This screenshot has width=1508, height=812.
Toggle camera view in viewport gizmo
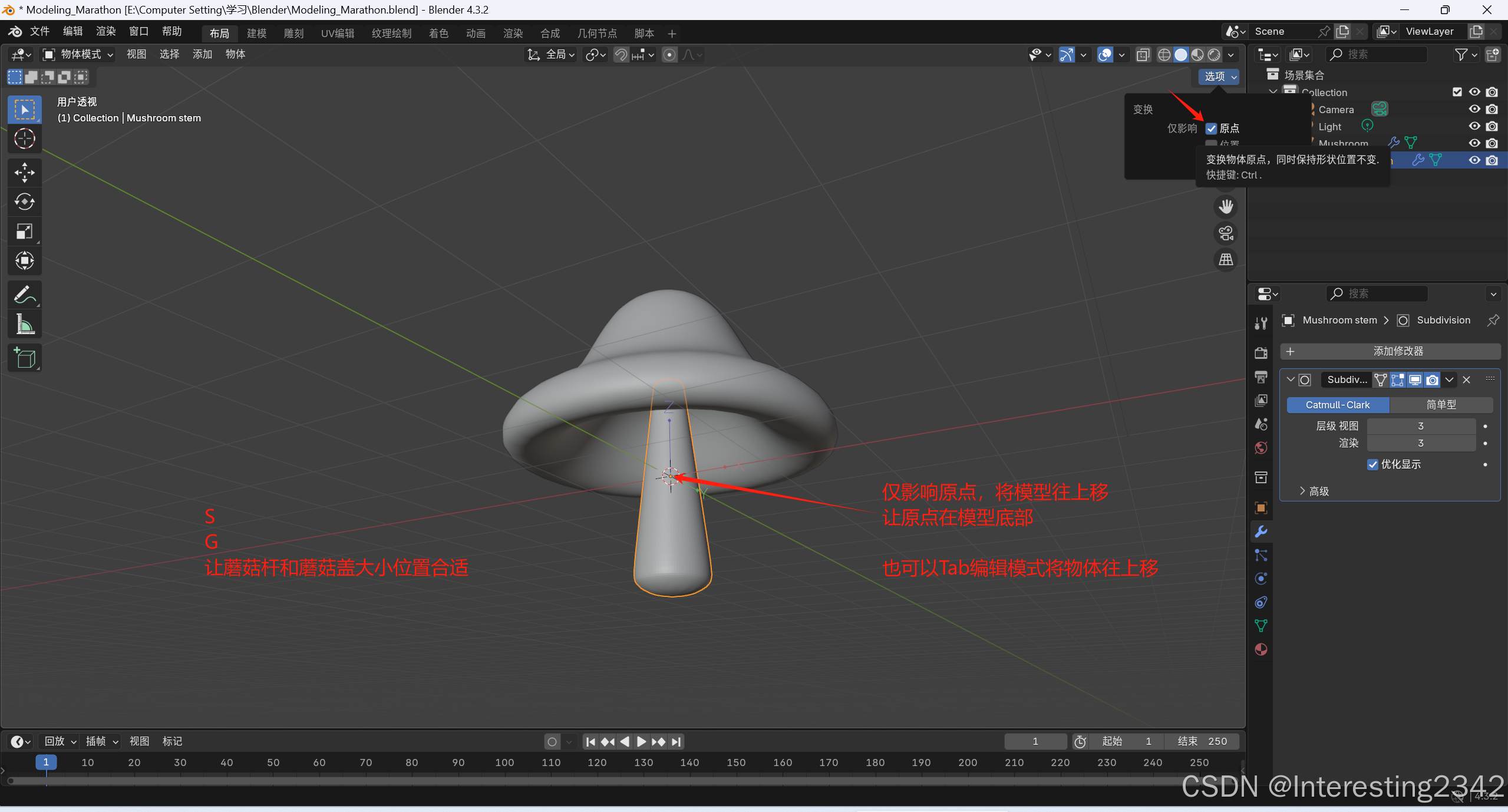1226,233
